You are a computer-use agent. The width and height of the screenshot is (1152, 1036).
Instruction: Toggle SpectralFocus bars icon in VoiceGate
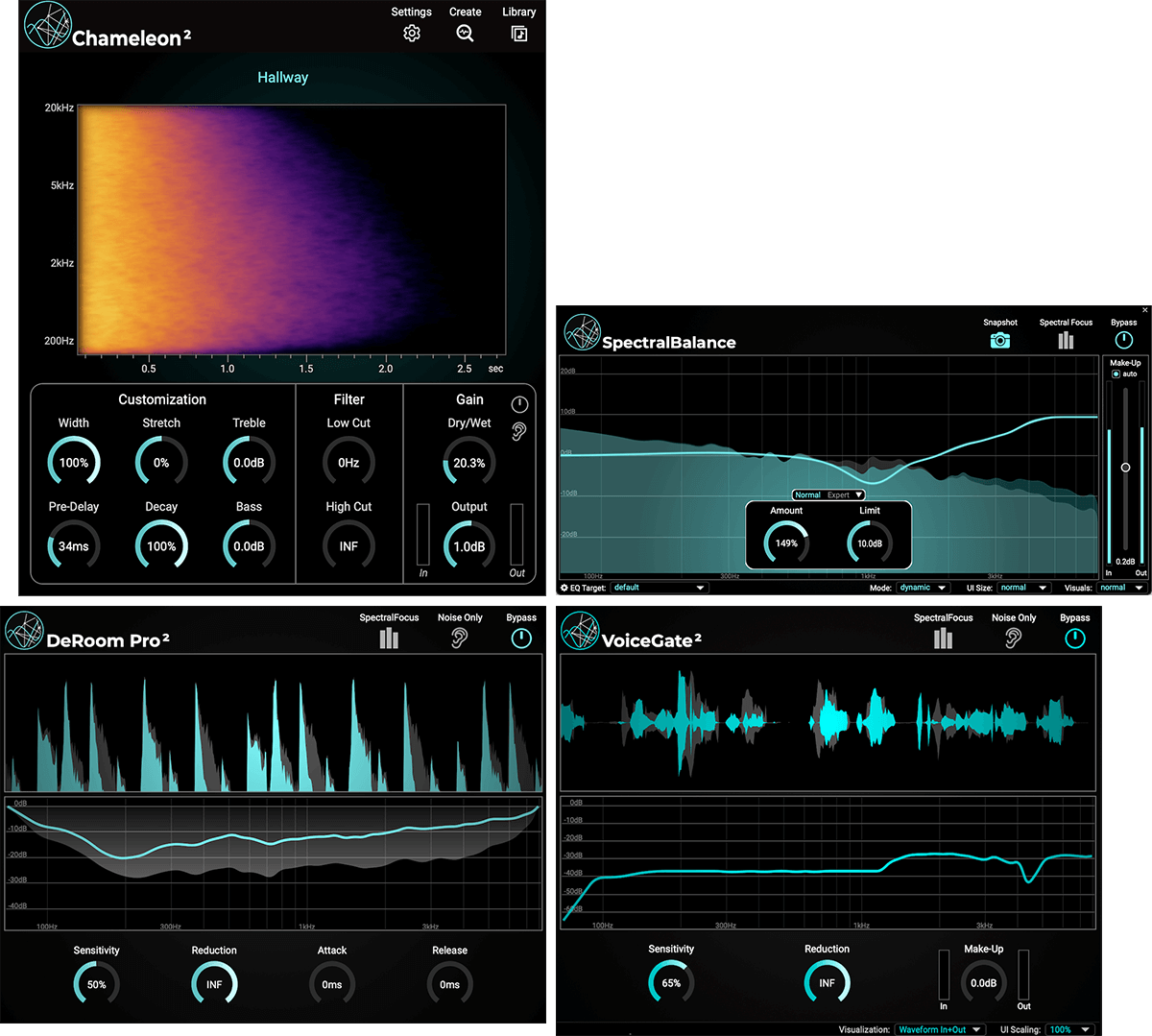943,638
